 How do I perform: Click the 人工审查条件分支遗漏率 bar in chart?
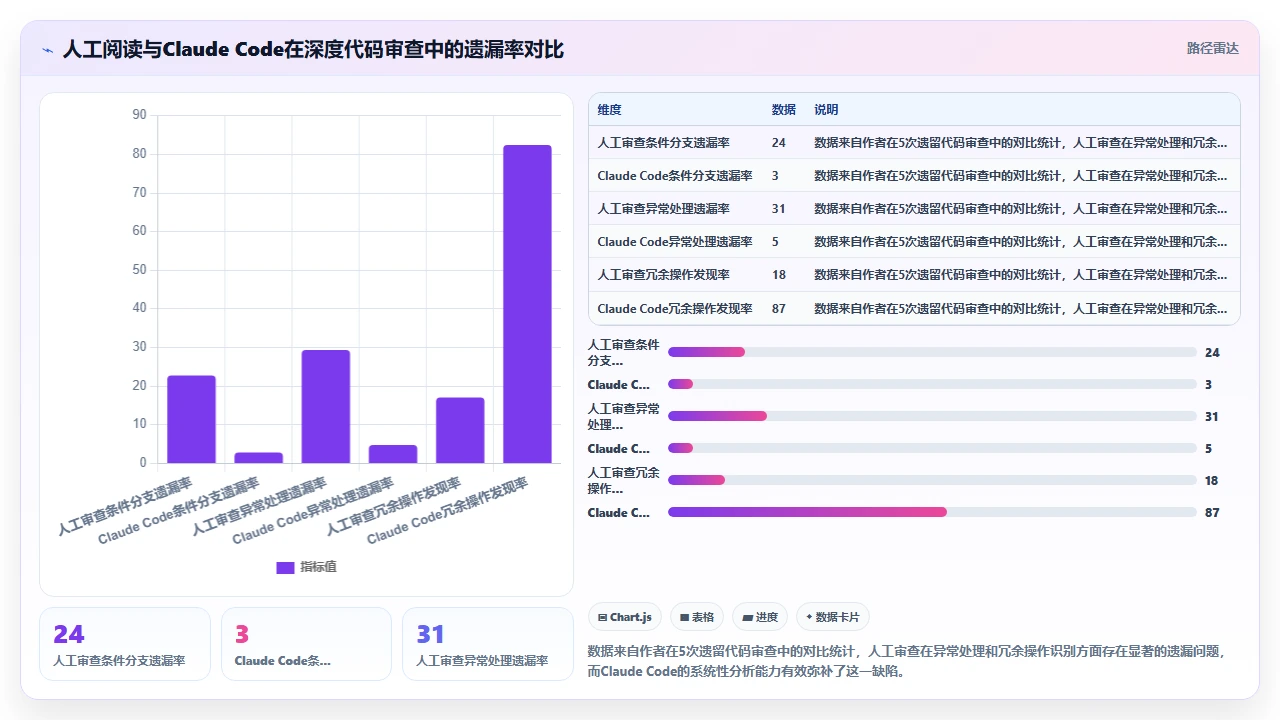pyautogui.click(x=191, y=419)
